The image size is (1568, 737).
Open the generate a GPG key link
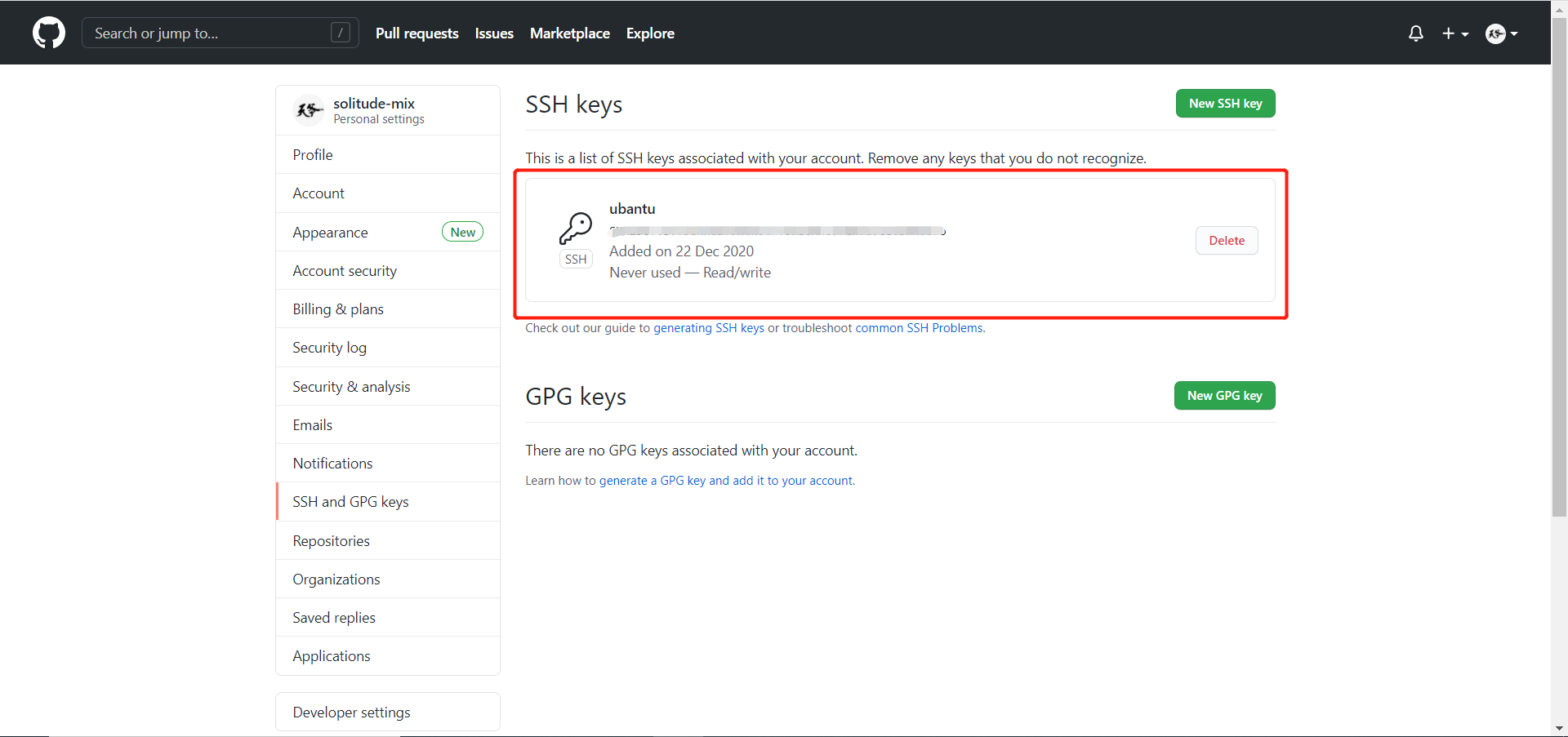coord(725,481)
